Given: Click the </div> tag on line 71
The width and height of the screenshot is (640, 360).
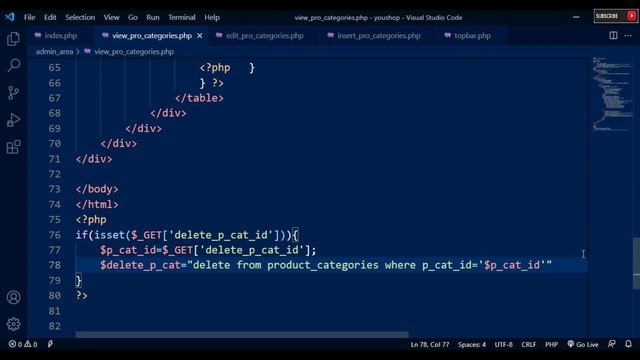Looking at the screenshot, I should pos(94,159).
